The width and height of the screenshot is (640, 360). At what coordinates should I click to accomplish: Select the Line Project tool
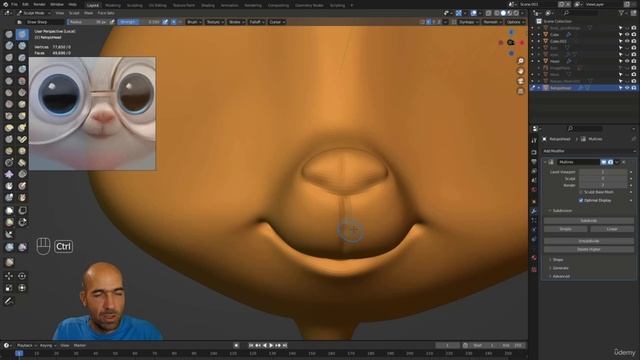[9, 234]
